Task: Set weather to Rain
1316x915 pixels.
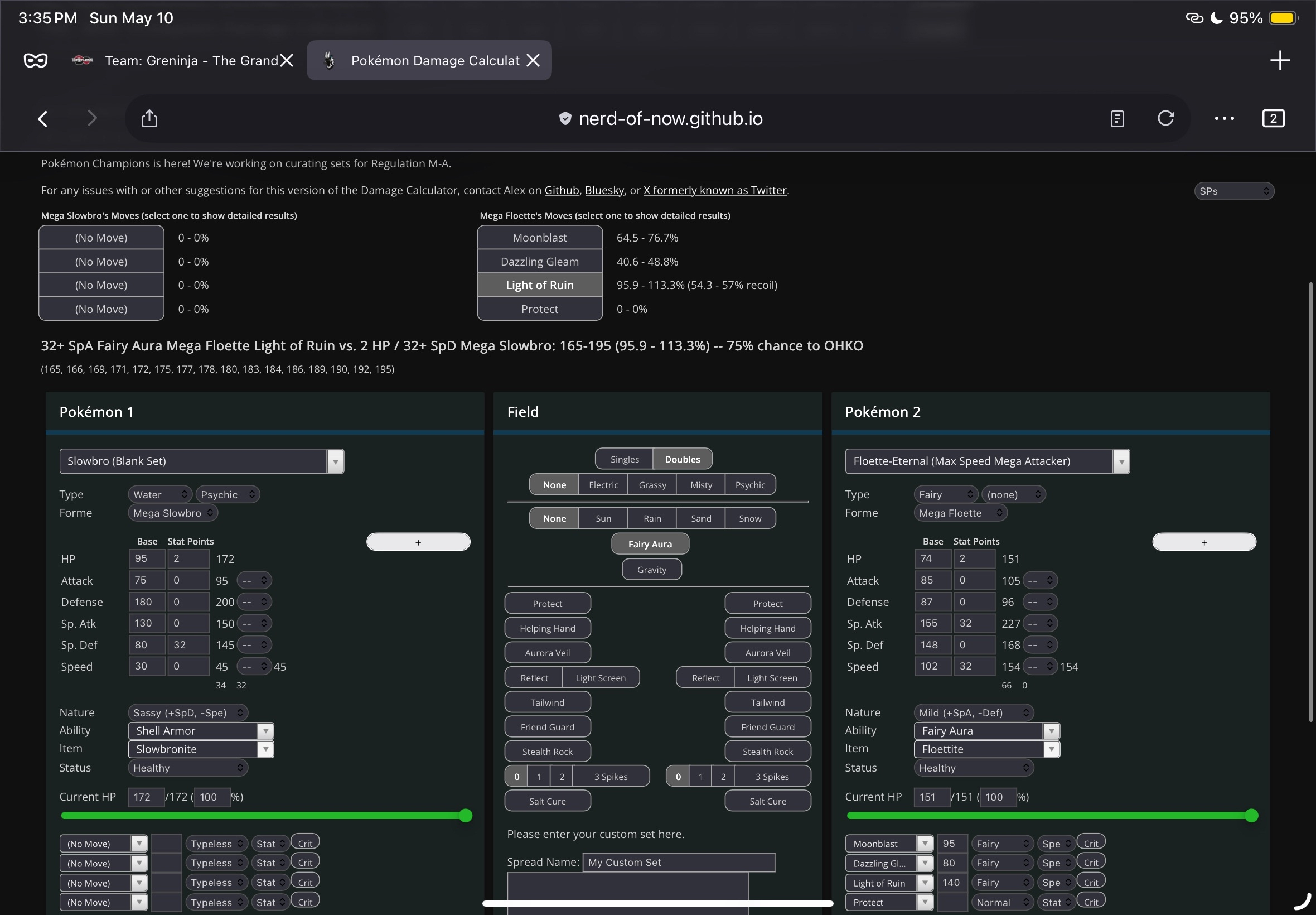Action: (652, 518)
